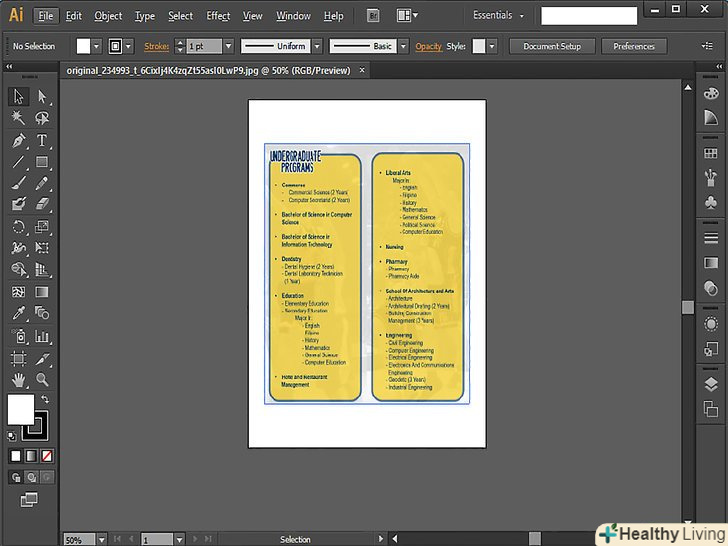Viewport: 728px width, 546px height.
Task: Click the large white Fill swatch
Action: pyautogui.click(x=20, y=408)
